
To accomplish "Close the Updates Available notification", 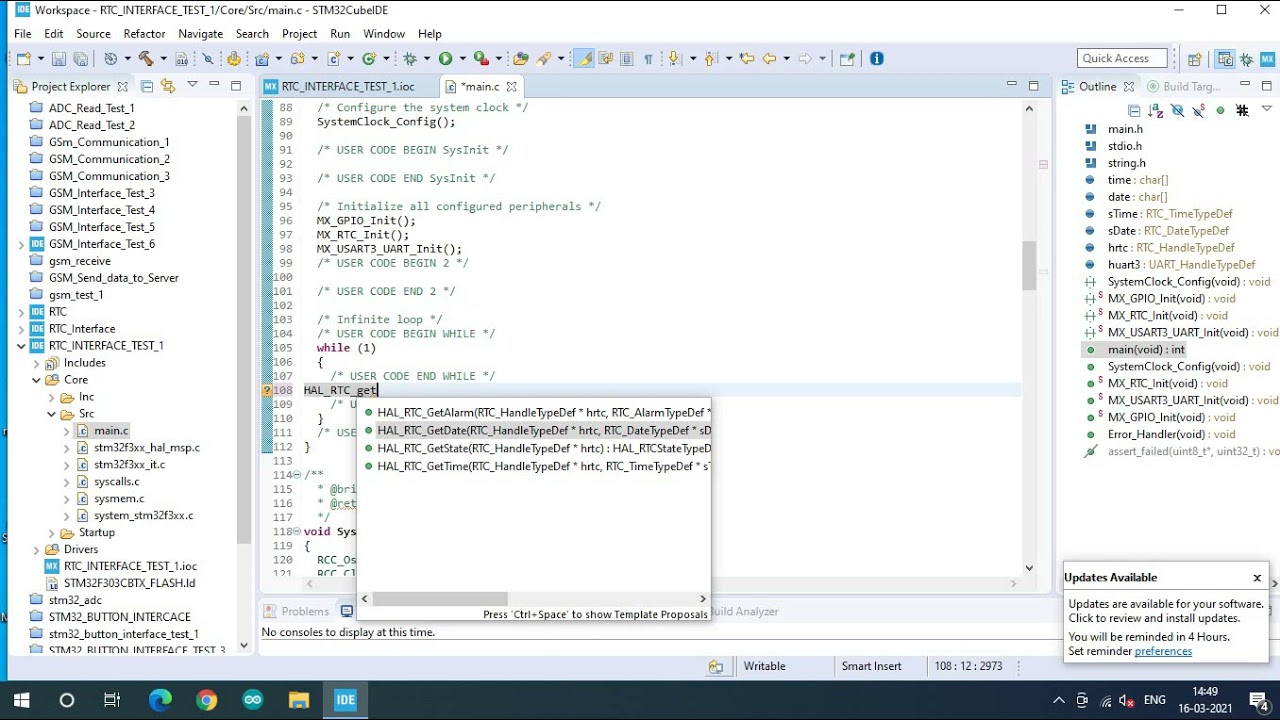I will [x=1257, y=578].
